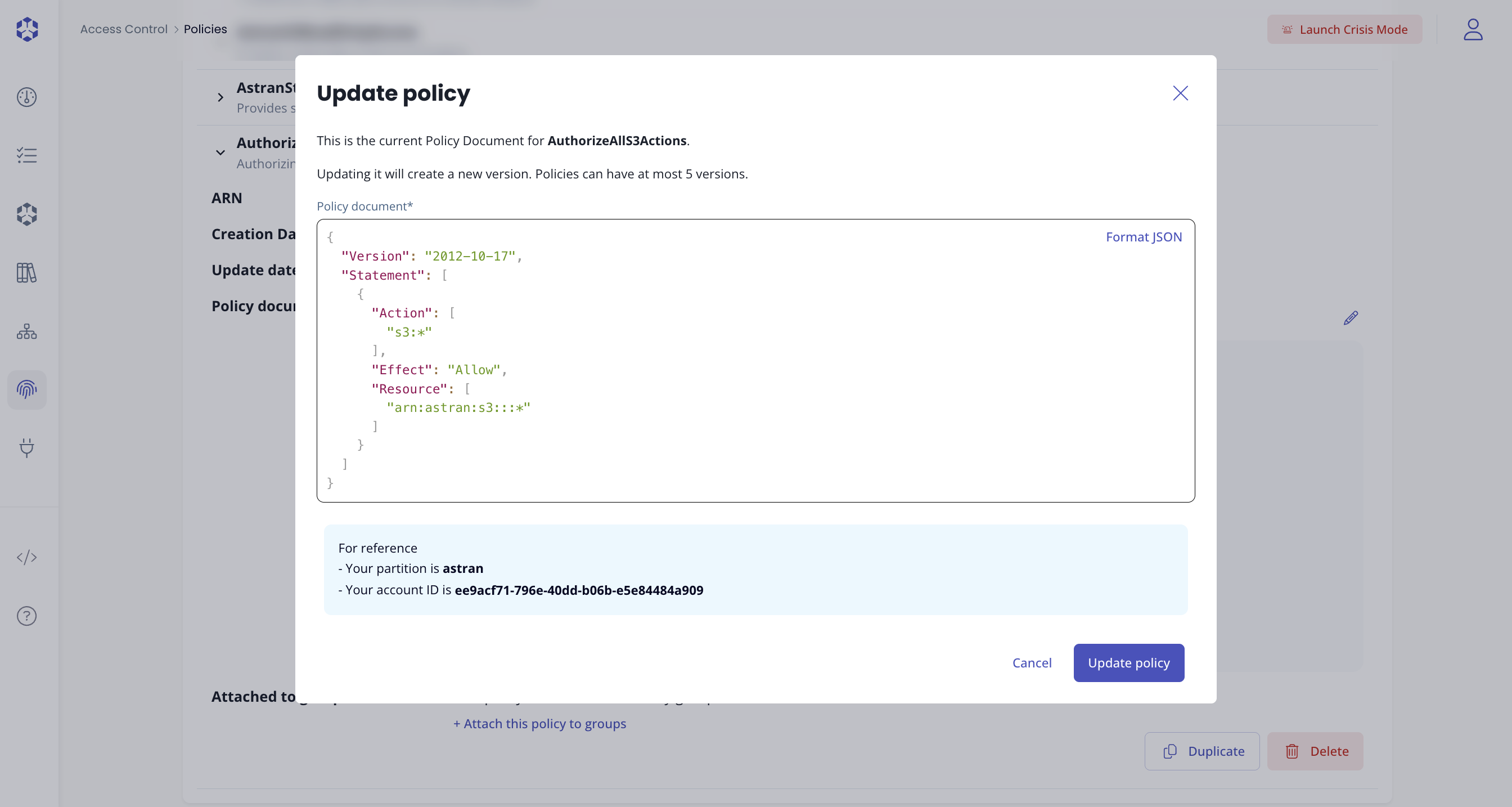Click the organization hierarchy sidebar icon

pyautogui.click(x=27, y=331)
